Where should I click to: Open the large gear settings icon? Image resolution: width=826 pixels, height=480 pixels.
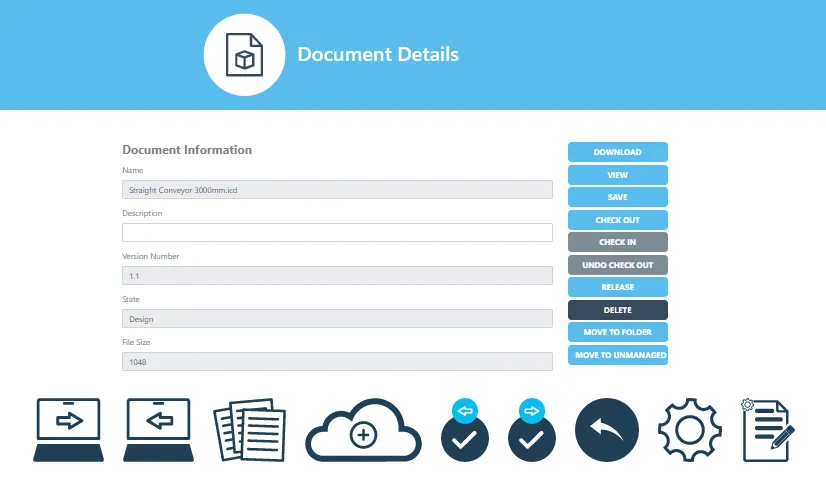click(690, 430)
